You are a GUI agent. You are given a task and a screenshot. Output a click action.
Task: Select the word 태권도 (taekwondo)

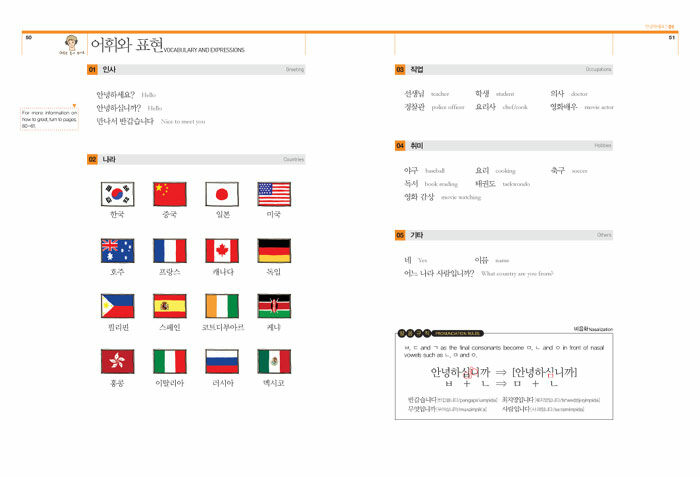click(486, 184)
